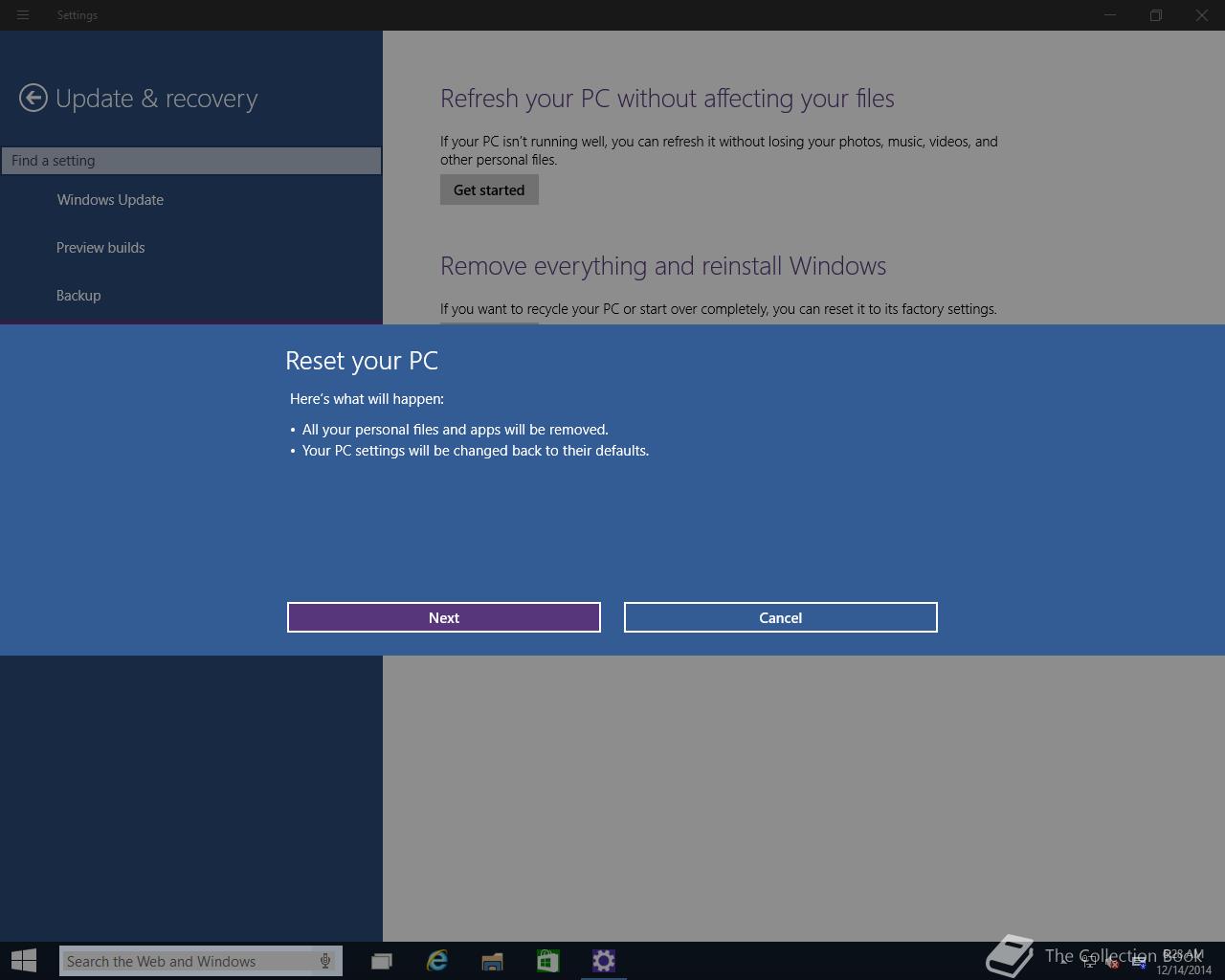Click the Remove everything and reinstall Windows heading
This screenshot has width=1225, height=980.
[663, 266]
